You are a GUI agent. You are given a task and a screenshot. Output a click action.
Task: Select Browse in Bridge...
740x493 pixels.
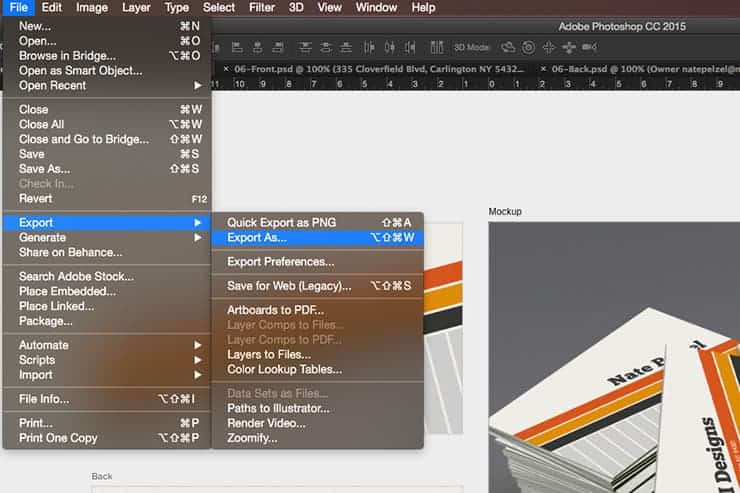[x=107, y=56]
